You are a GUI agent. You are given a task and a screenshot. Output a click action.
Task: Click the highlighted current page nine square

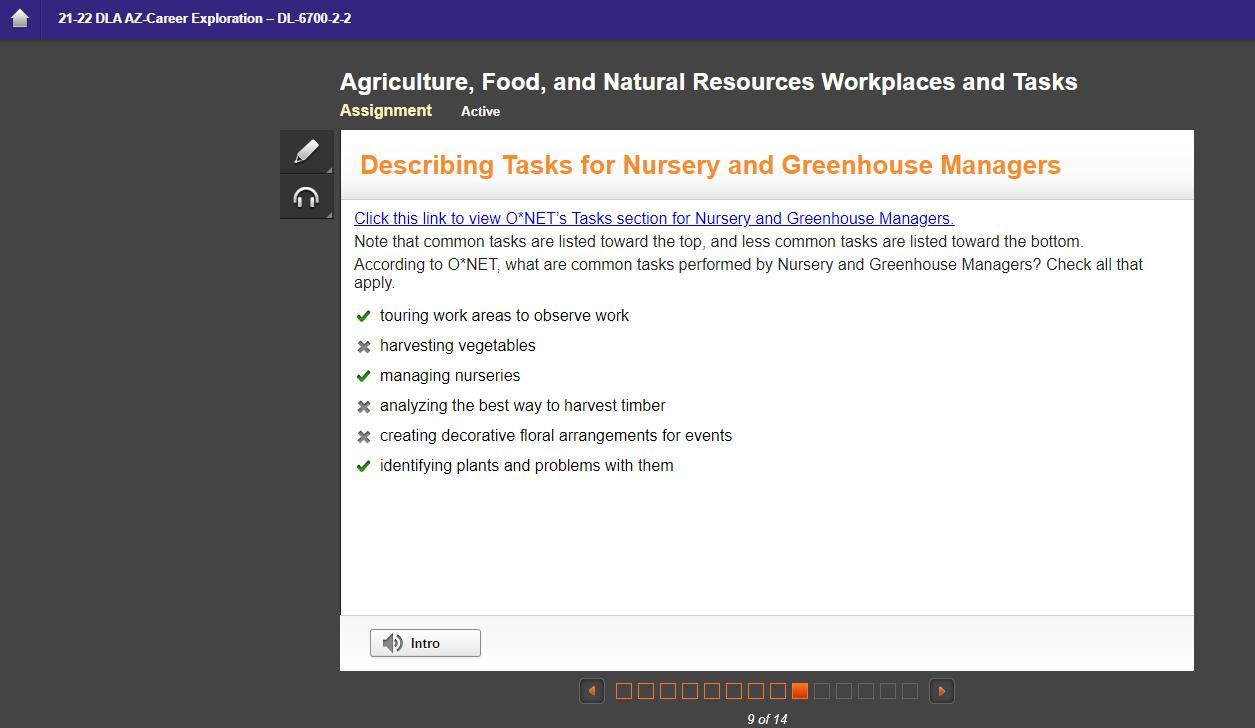tap(800, 691)
